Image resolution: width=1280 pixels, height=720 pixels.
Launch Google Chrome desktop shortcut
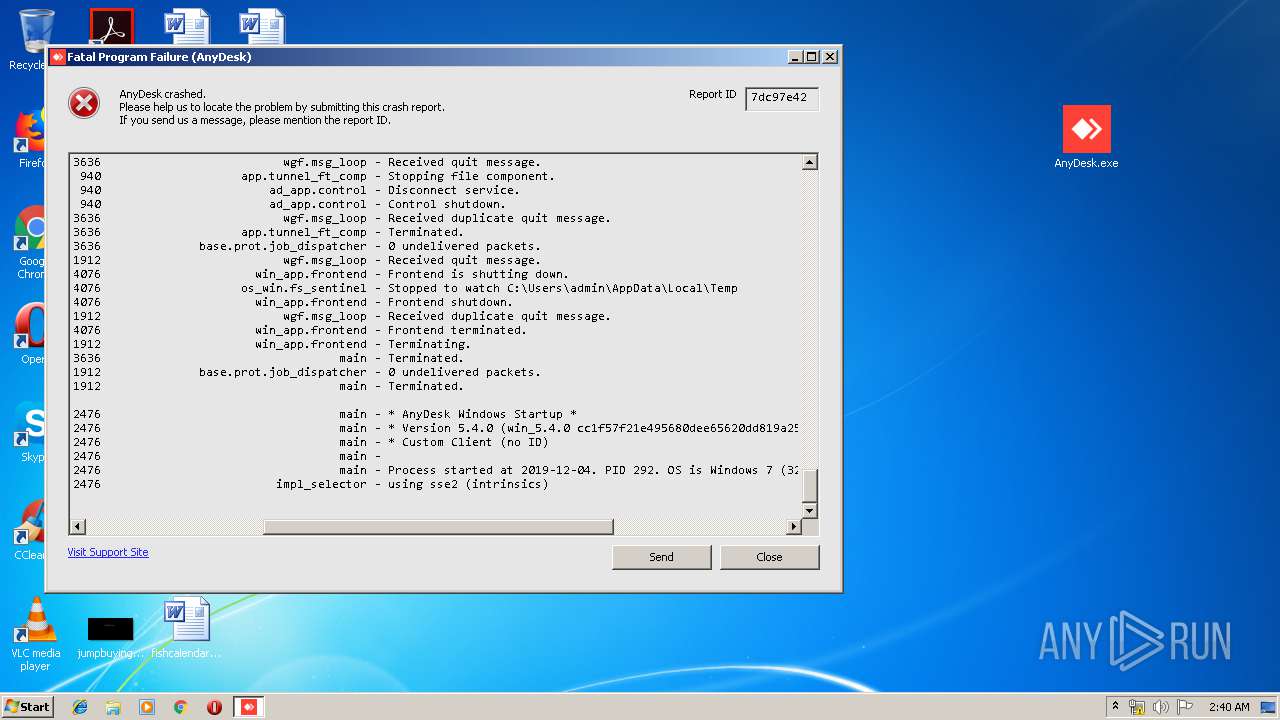click(30, 243)
